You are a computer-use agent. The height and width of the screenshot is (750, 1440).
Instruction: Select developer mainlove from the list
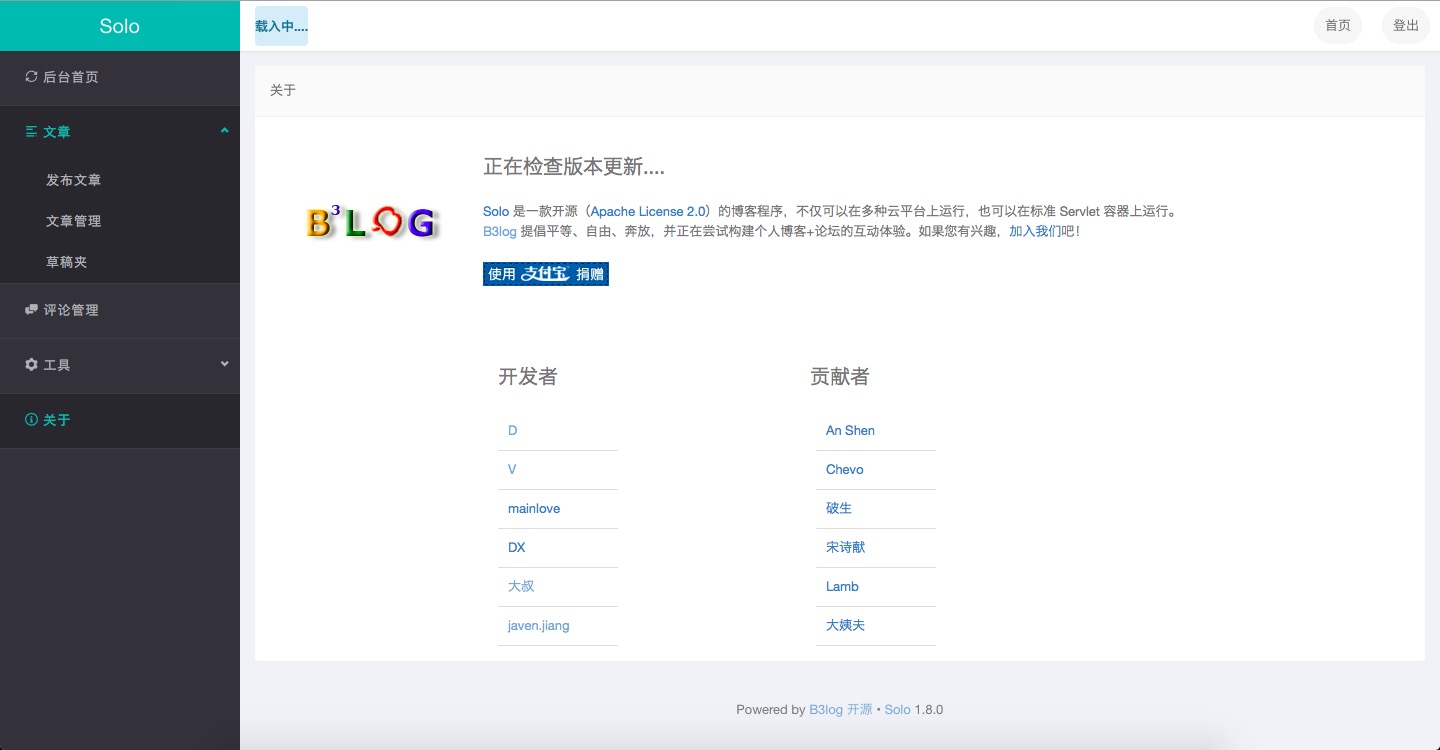click(x=533, y=508)
